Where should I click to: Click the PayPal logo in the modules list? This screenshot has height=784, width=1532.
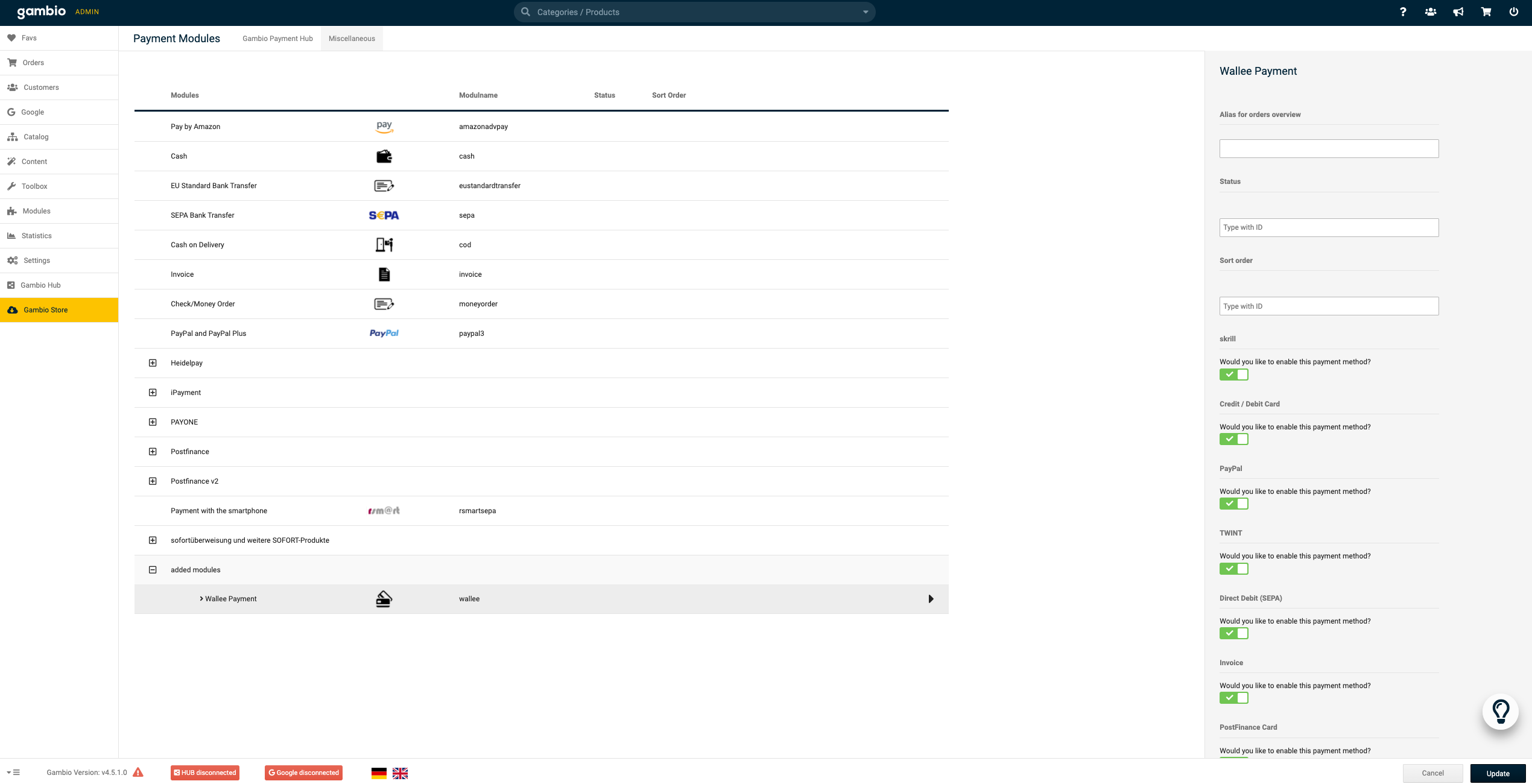pos(384,333)
